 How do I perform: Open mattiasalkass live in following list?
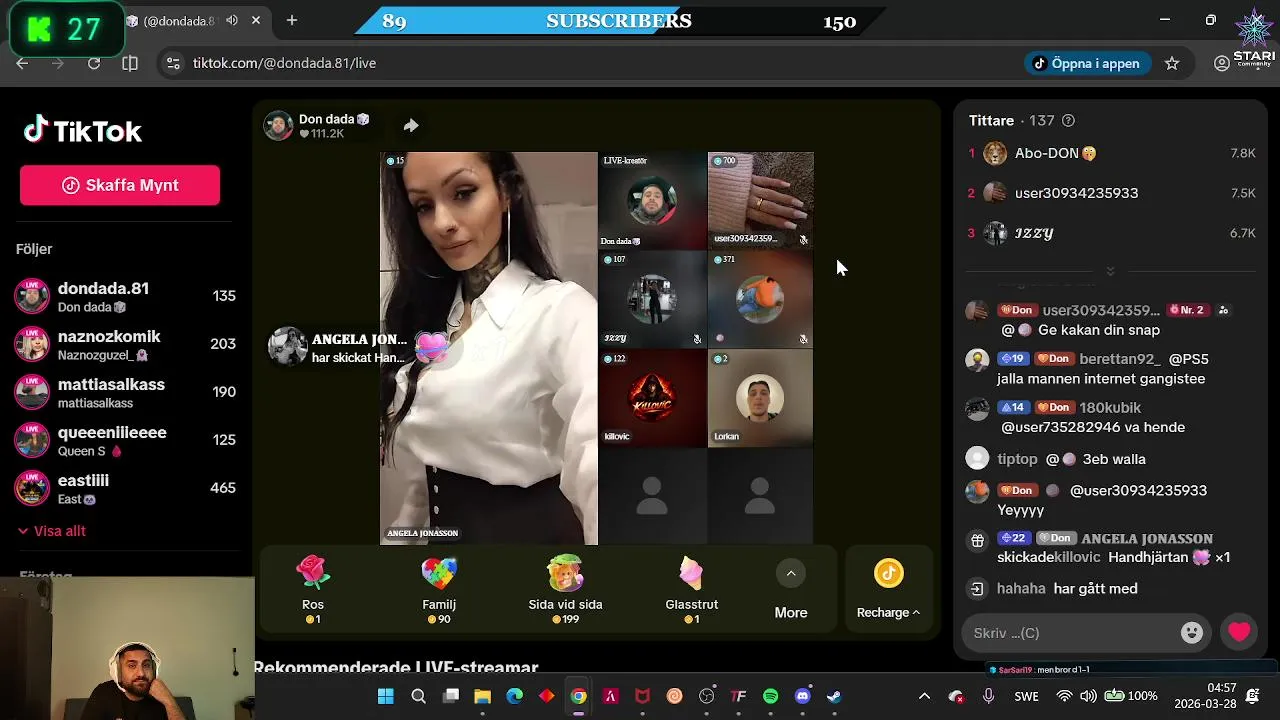click(125, 392)
